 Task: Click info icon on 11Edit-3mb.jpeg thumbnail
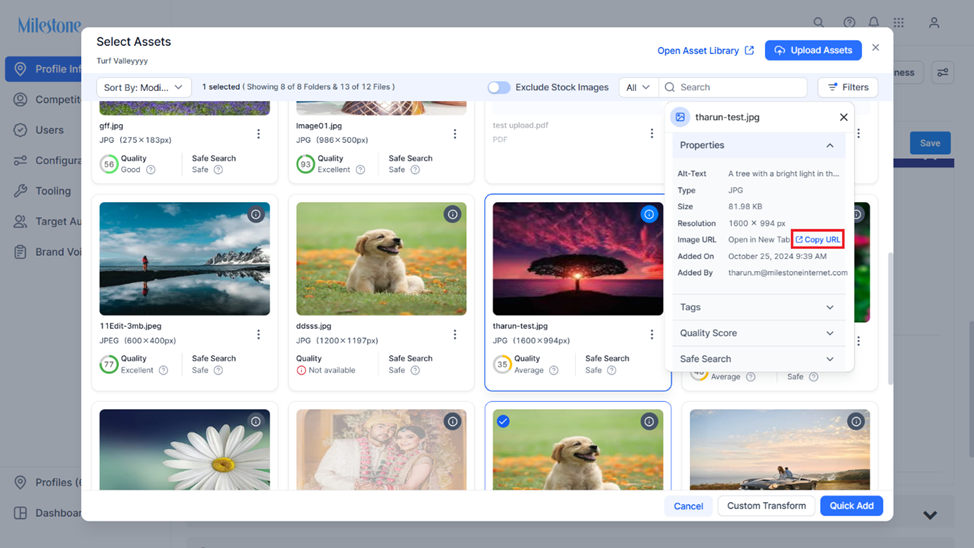255,214
